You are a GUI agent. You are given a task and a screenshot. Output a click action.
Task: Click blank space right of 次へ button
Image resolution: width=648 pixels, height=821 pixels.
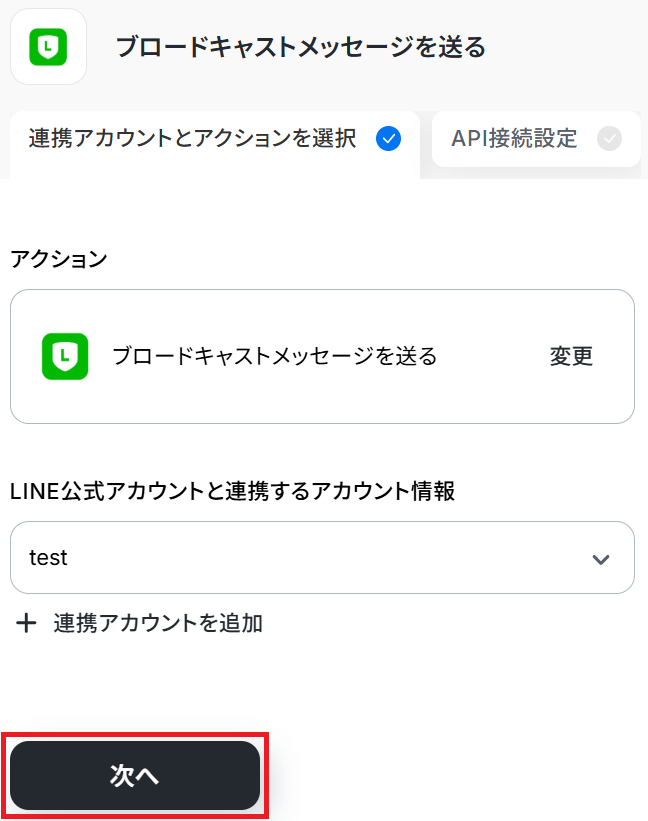pos(450,776)
